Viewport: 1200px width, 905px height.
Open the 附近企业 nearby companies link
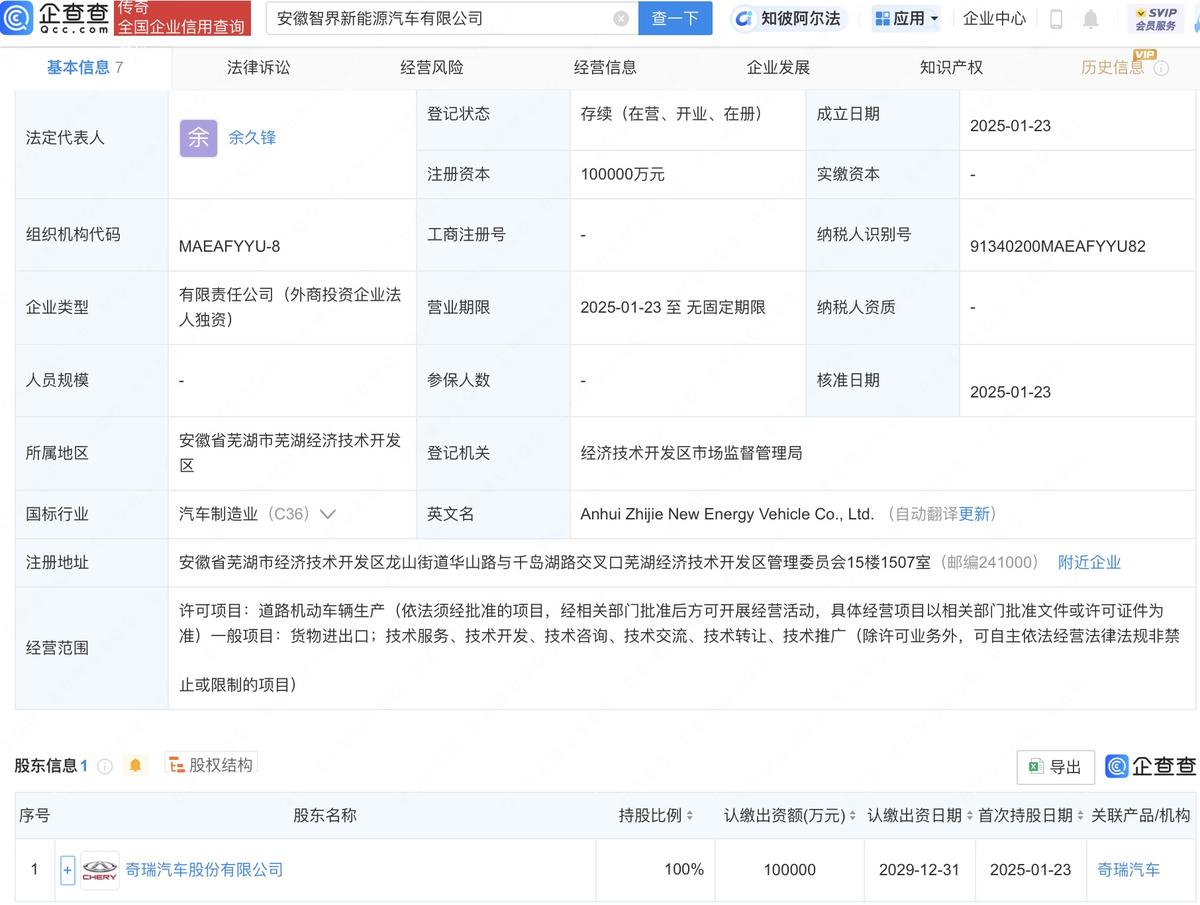pos(1089,562)
